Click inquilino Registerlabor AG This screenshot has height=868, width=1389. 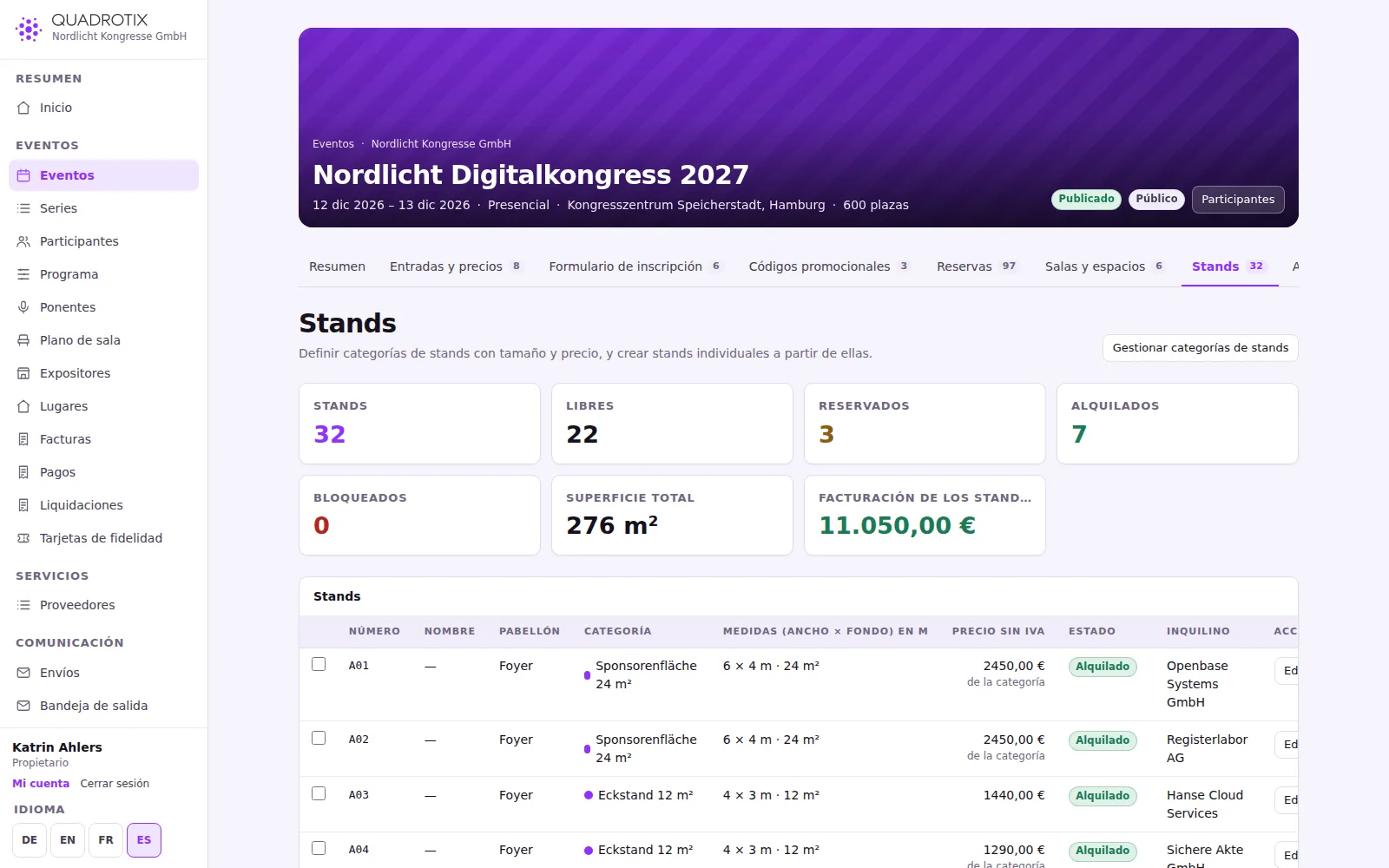(1207, 748)
